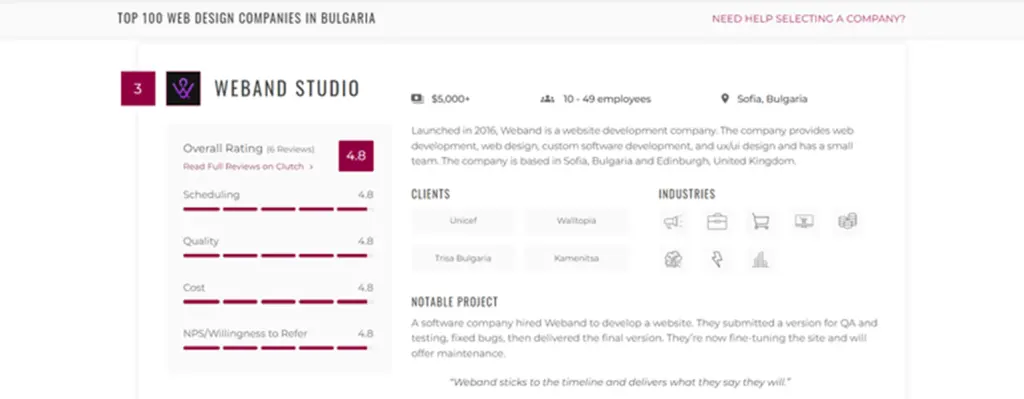Select the Unicef client tag
Screen dimensions: 1024x399
click(463, 221)
